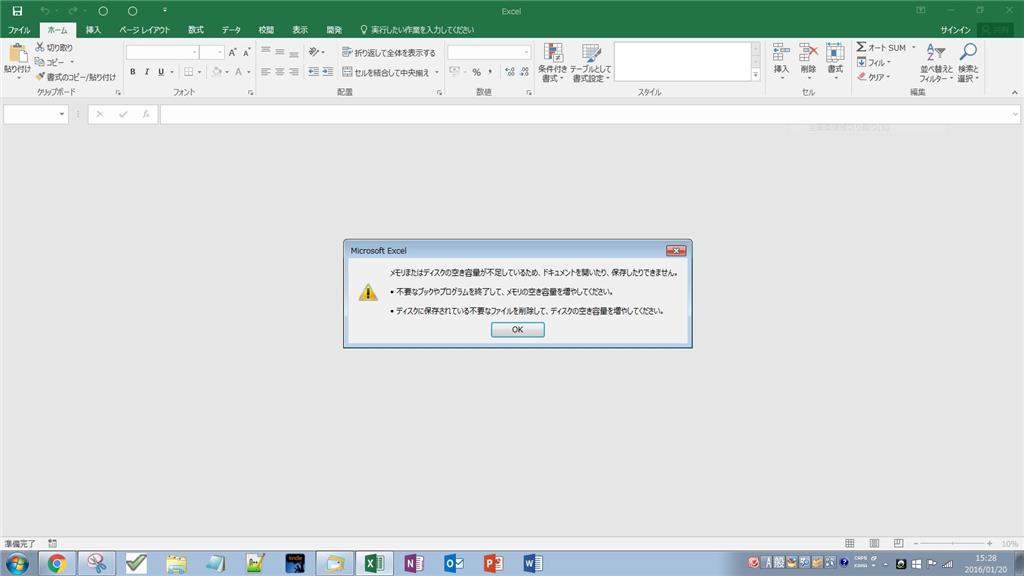Click the decrease decimal places icon
The height and width of the screenshot is (576, 1024).
point(524,72)
